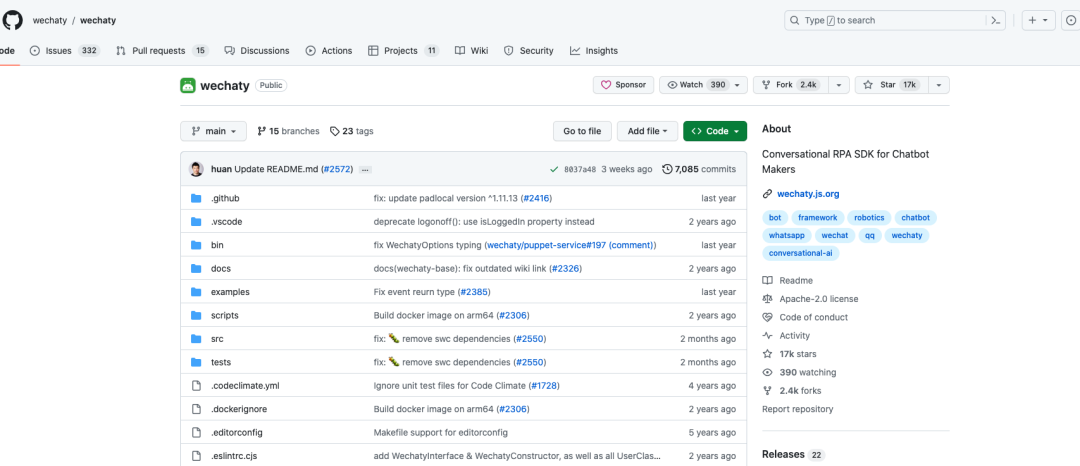Select the framework topic tag
Image resolution: width=1080 pixels, height=466 pixels.
point(818,218)
